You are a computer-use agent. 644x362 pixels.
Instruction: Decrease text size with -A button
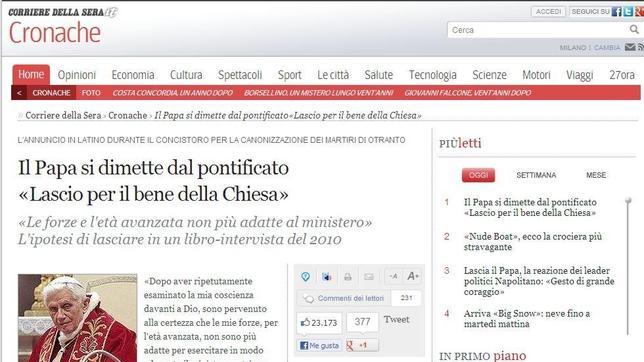[x=393, y=277]
